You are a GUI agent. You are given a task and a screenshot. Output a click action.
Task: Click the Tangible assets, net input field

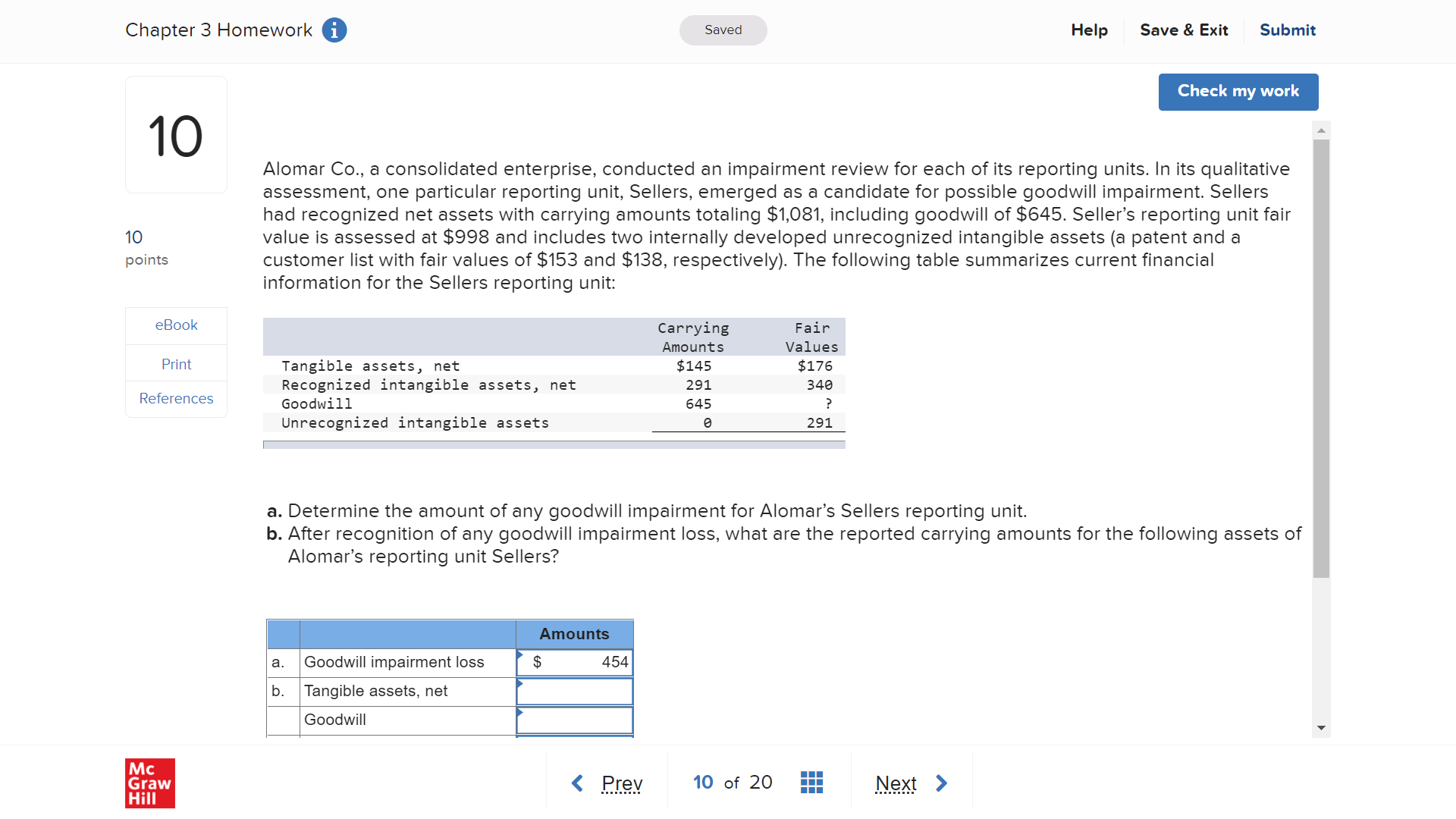tap(574, 691)
